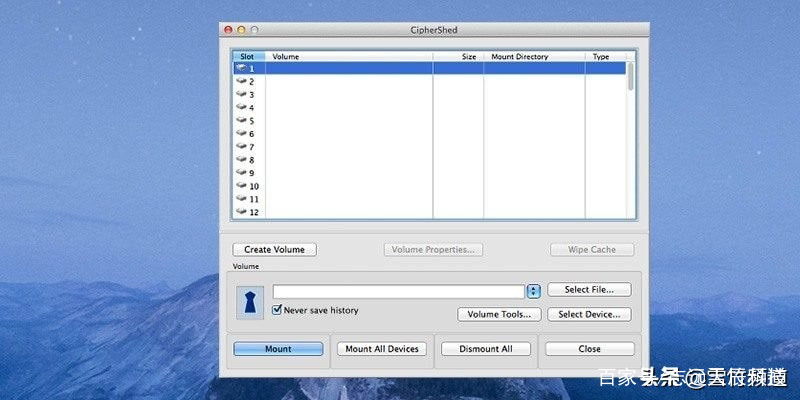
Task: Click the CipherShed key logo icon
Action: coord(249,303)
